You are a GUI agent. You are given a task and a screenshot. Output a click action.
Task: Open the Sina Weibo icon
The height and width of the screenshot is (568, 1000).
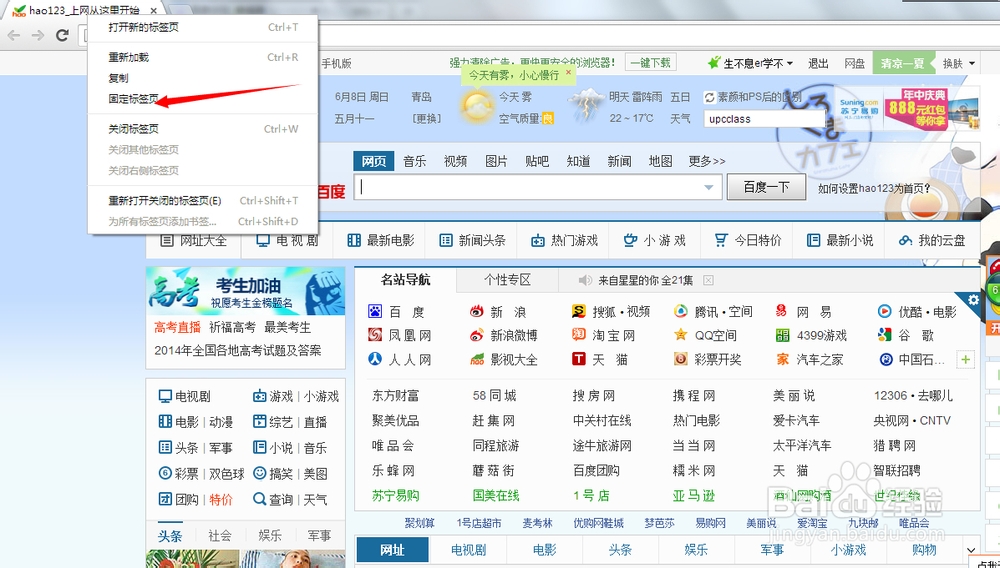coord(476,335)
